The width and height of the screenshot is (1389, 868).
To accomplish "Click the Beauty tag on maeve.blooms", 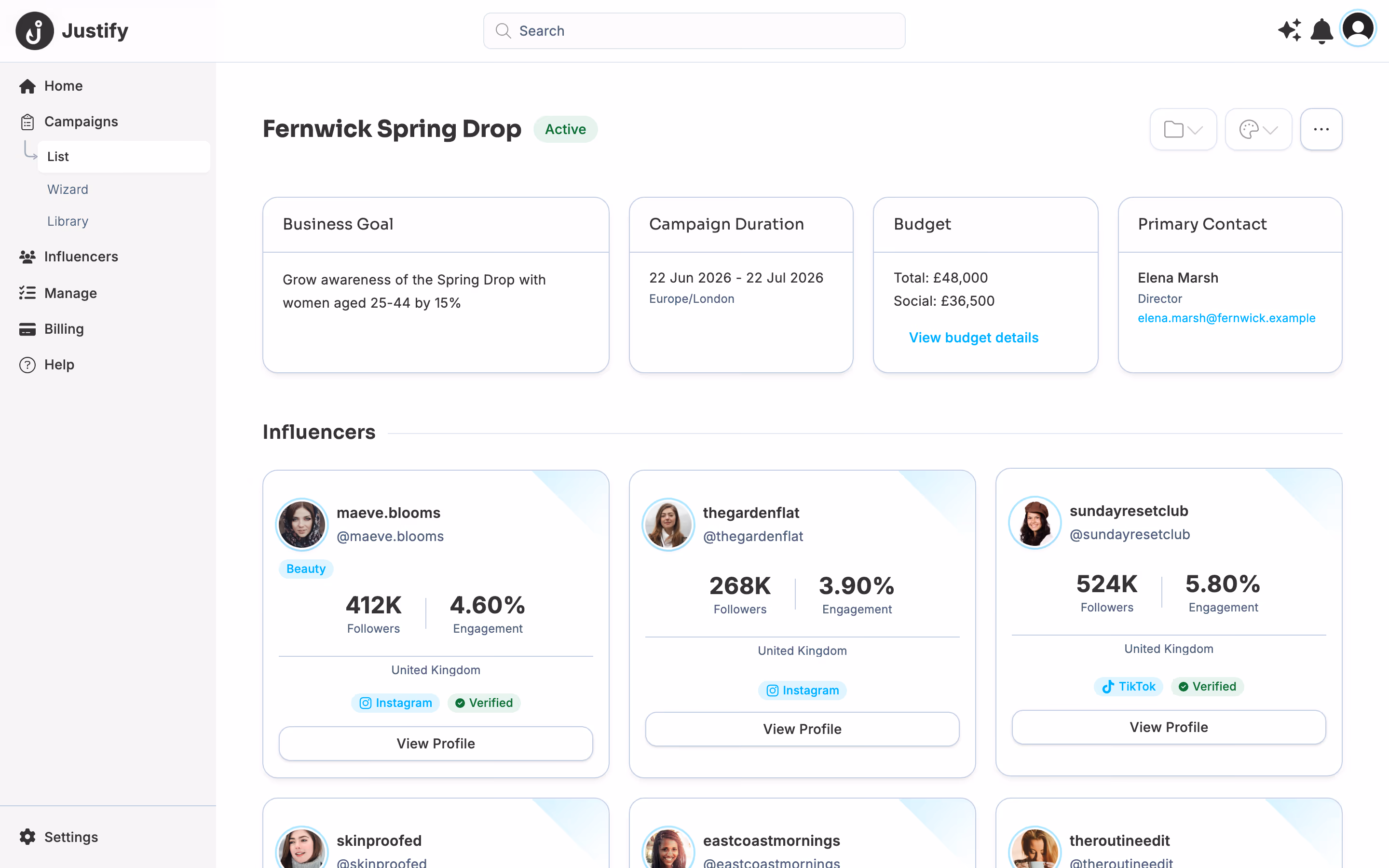I will [x=306, y=569].
